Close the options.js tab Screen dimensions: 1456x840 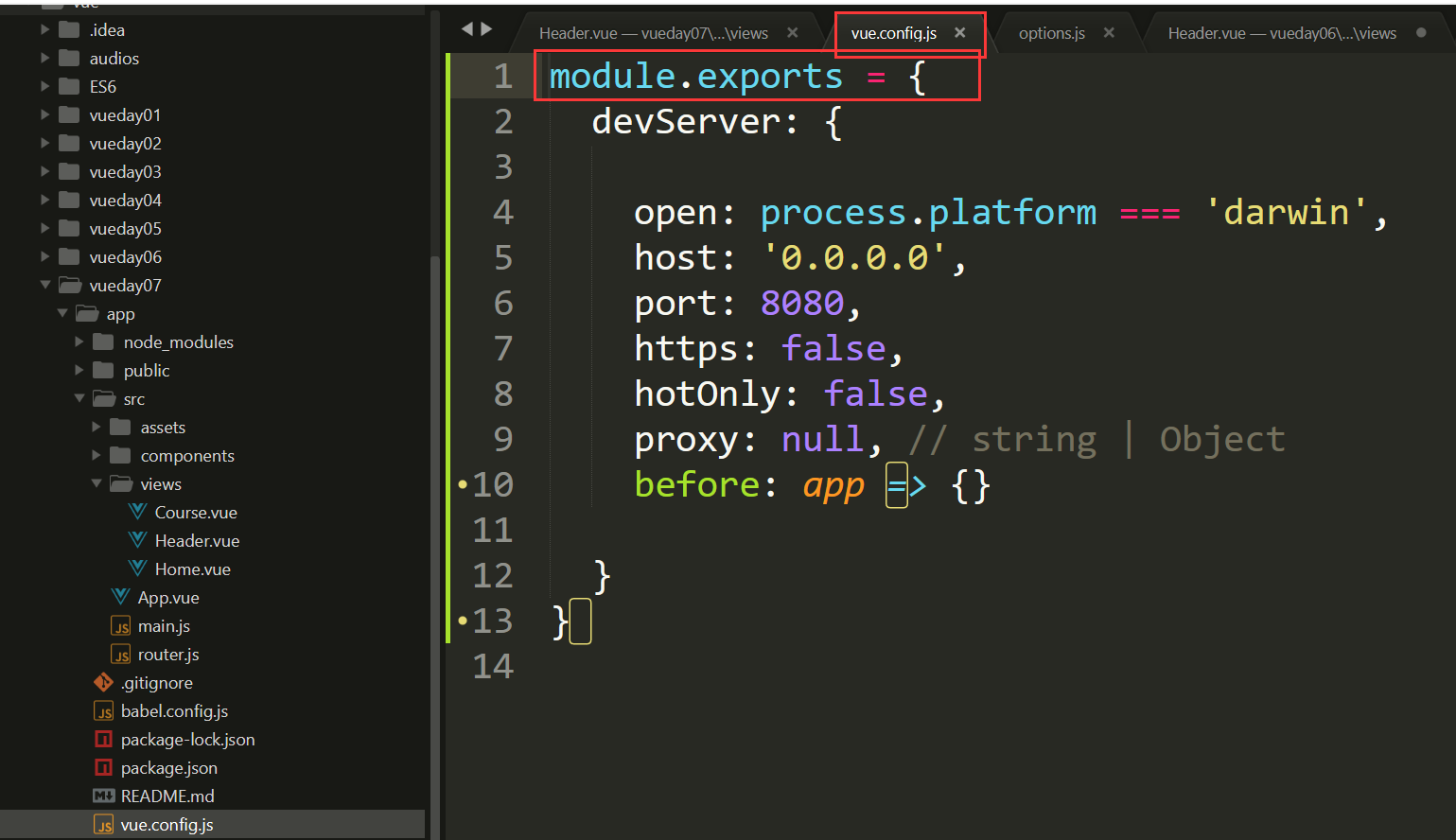tap(1109, 32)
